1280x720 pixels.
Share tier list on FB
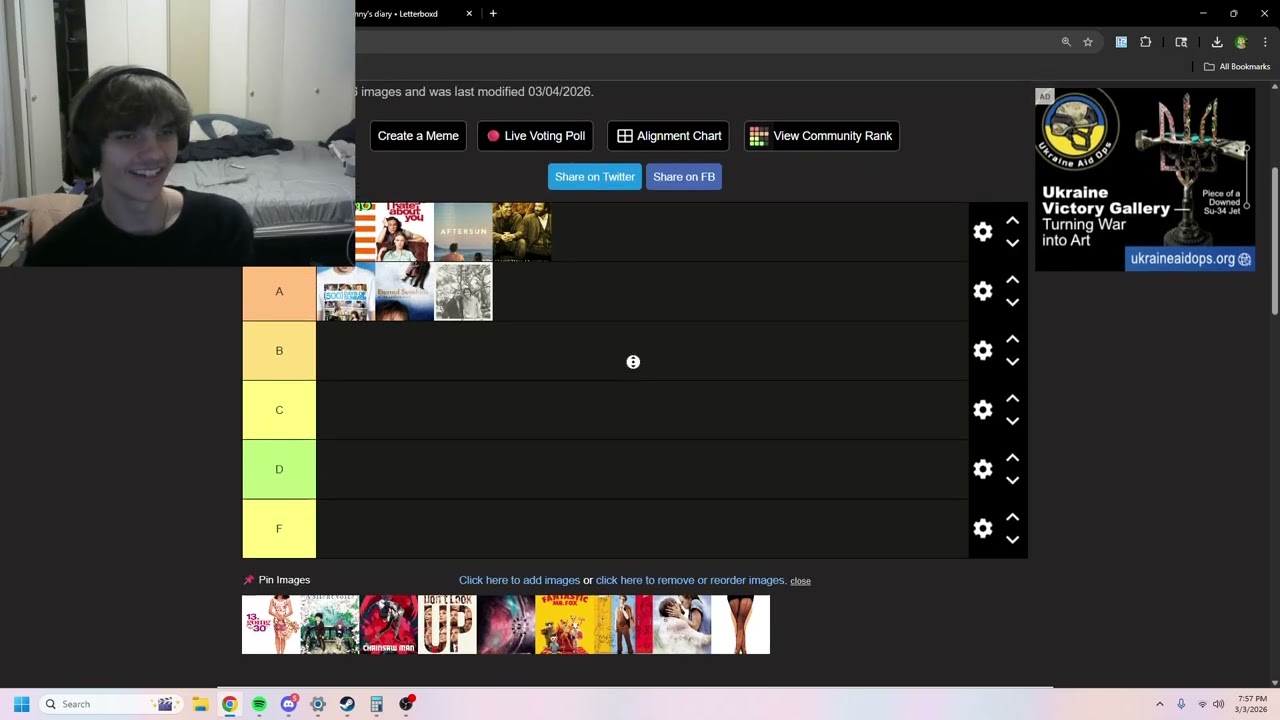pos(684,177)
